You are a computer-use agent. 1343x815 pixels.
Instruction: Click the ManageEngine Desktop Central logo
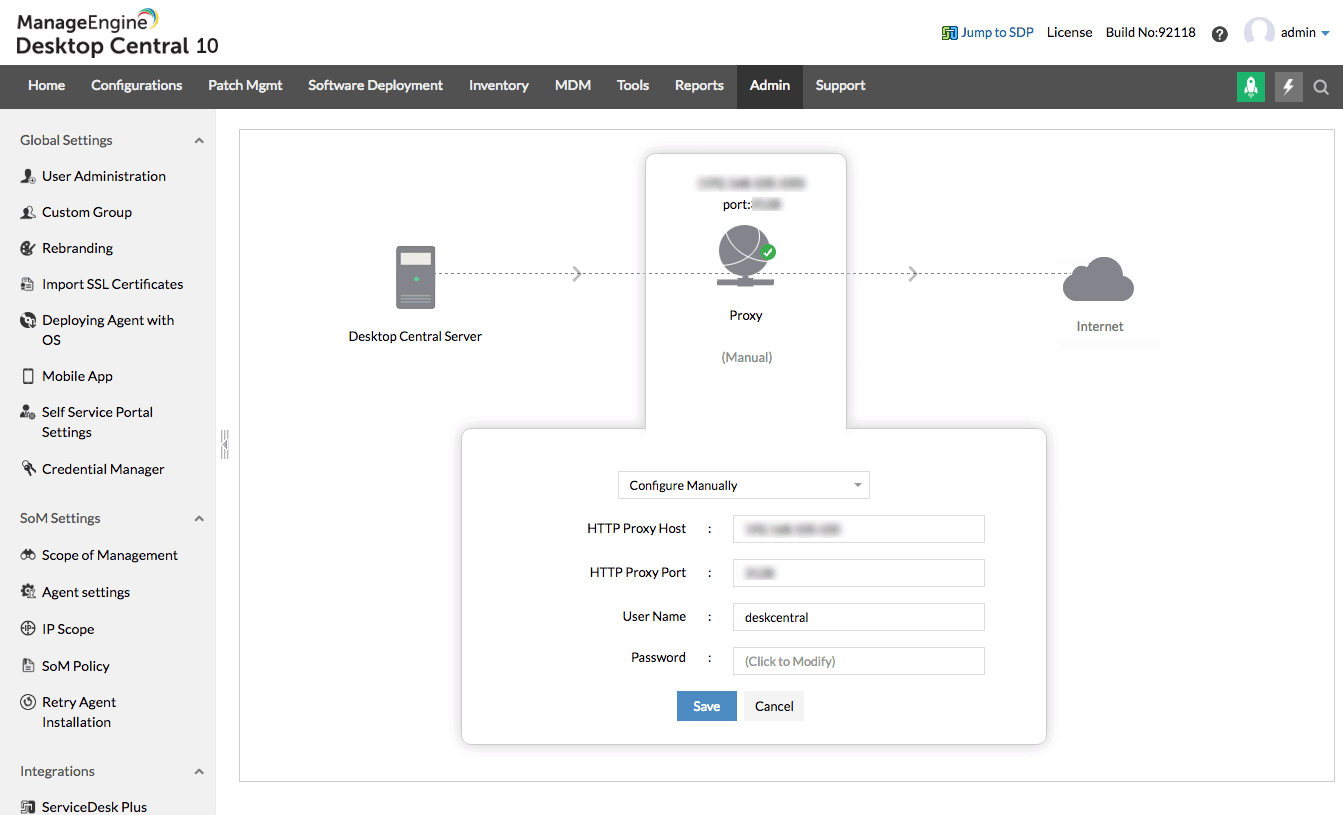click(x=117, y=32)
